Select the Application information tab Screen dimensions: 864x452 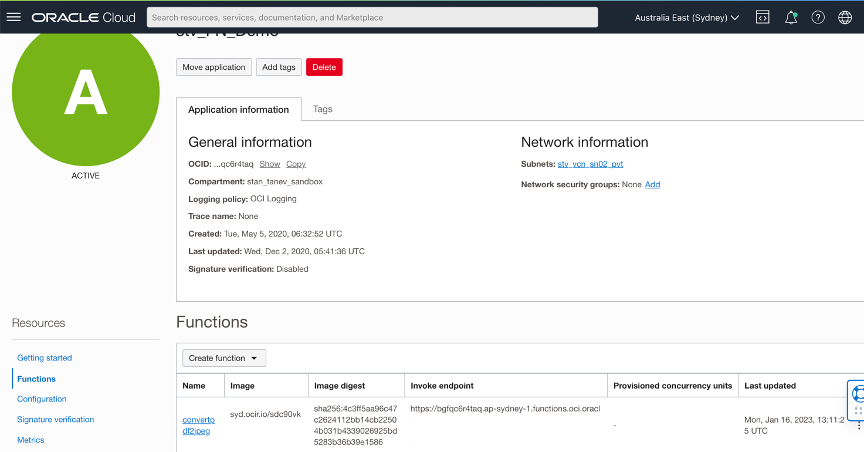point(238,110)
